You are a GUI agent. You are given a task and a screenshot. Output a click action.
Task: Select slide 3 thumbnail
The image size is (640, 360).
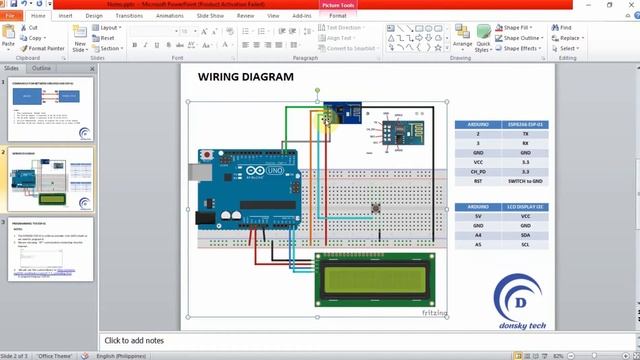click(x=50, y=249)
